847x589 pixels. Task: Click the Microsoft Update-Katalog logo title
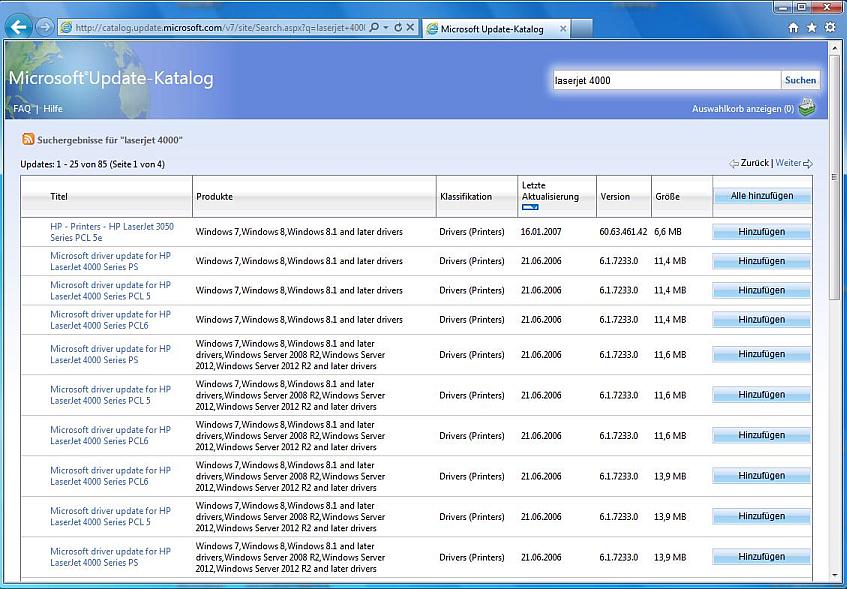click(111, 78)
